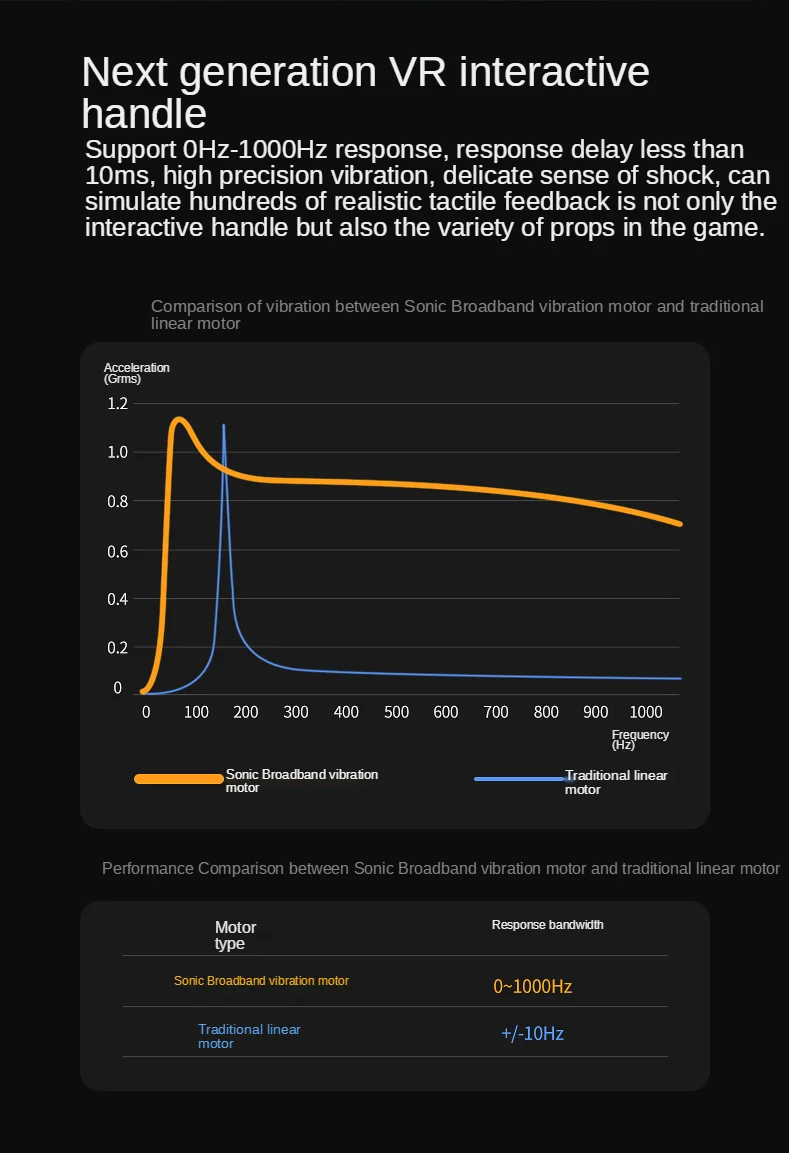Click the 'Motor type' column header

[x=235, y=935]
